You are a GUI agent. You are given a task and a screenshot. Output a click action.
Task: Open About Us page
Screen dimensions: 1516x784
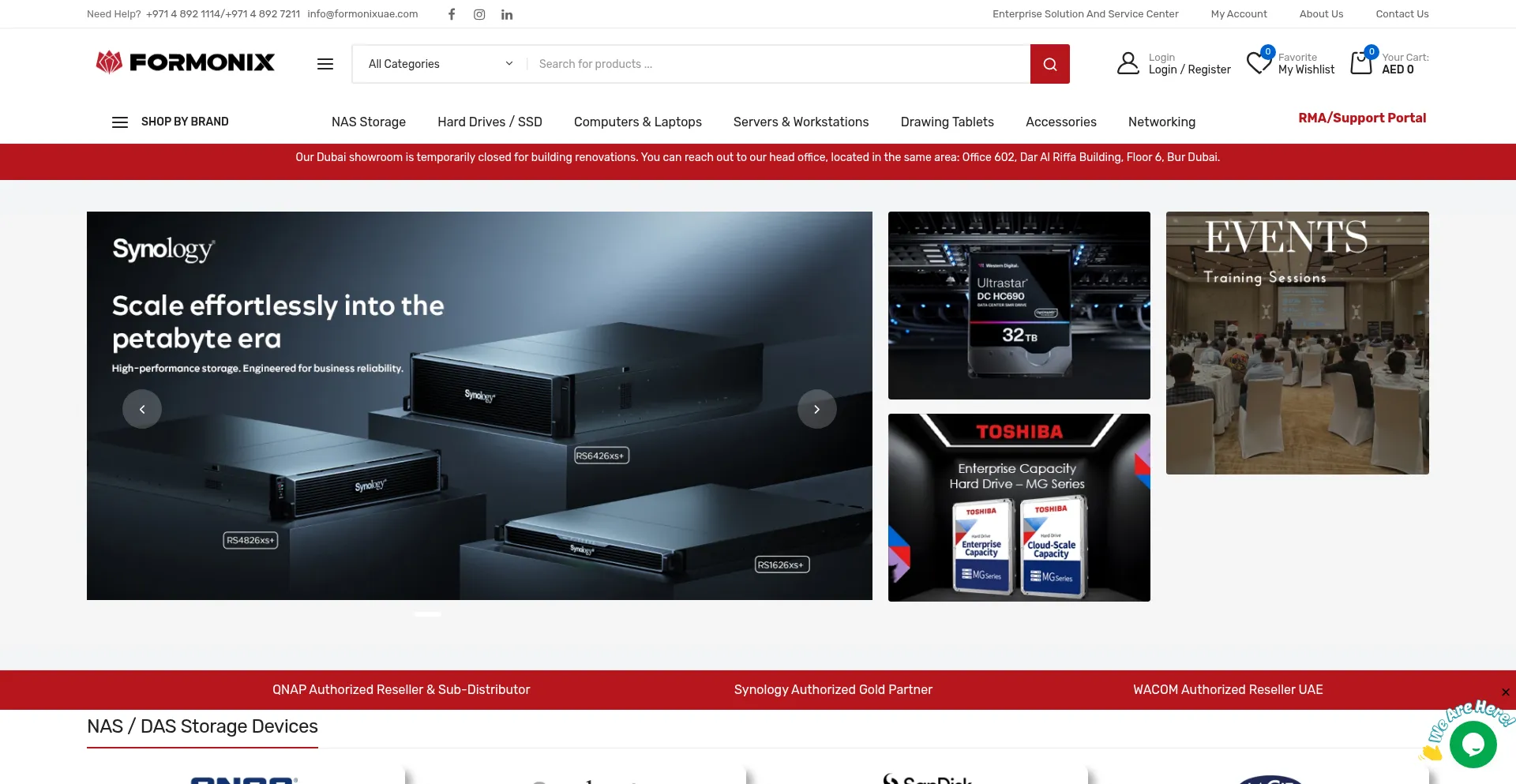pos(1321,14)
